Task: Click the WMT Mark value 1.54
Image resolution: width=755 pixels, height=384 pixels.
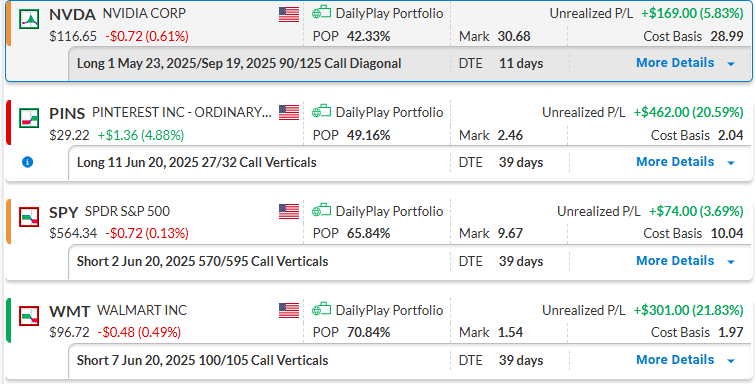Action: [510, 332]
